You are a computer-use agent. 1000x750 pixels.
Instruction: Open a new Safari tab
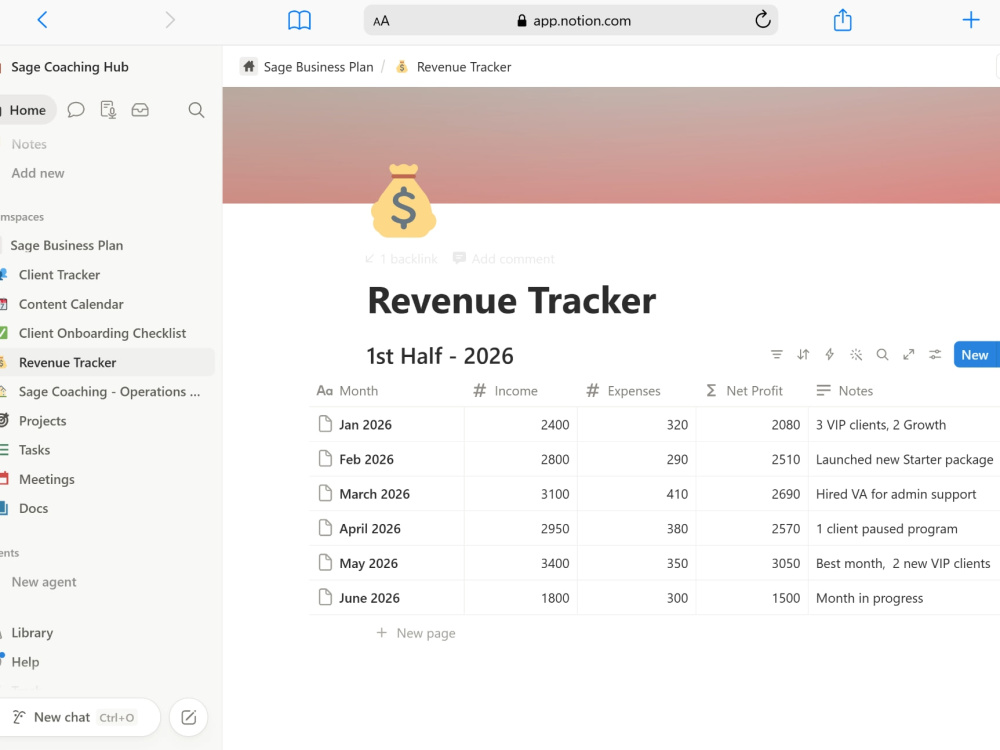tap(971, 20)
